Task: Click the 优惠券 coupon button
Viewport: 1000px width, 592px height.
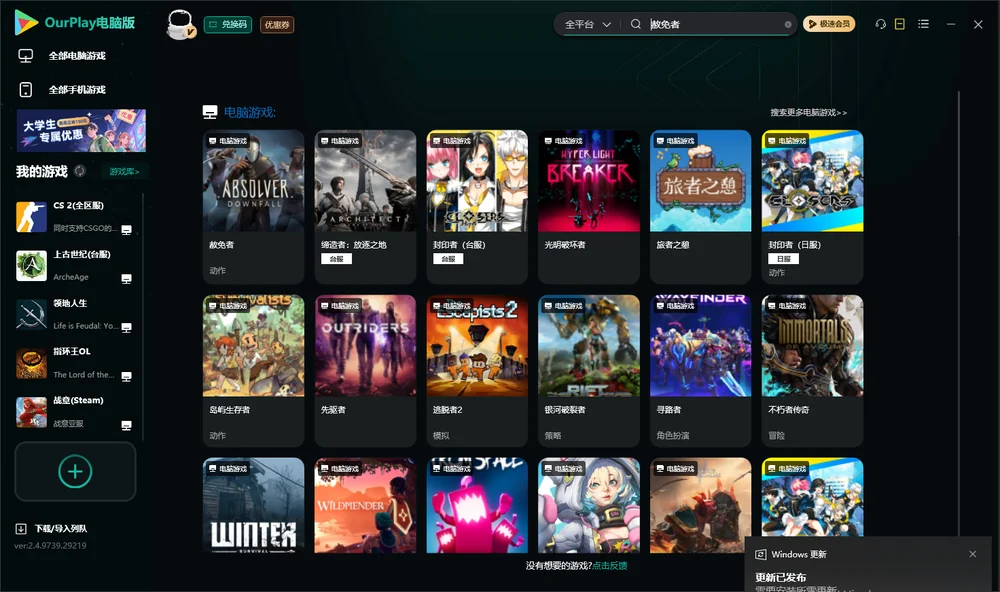Action: tap(277, 24)
